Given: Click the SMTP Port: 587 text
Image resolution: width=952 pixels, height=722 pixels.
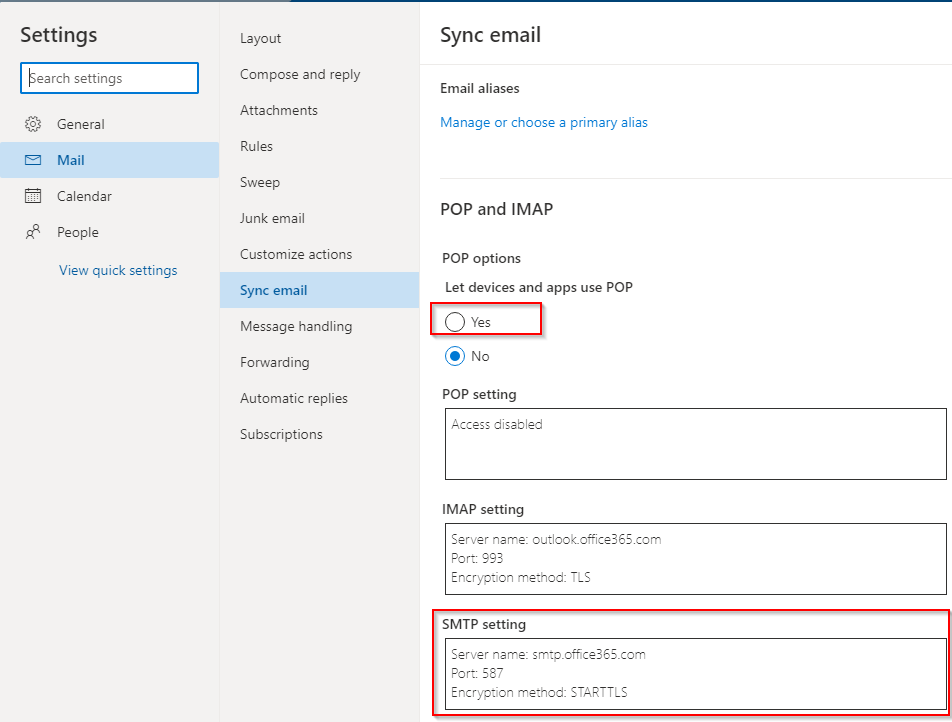Looking at the screenshot, I should coord(477,673).
